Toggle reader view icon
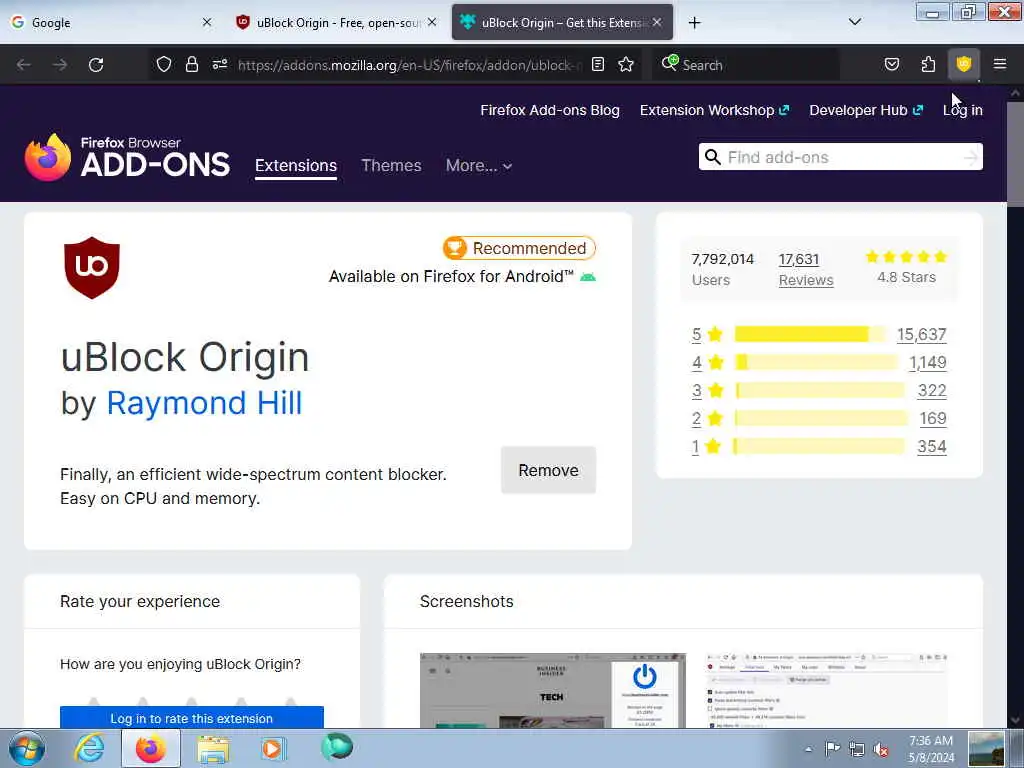Viewport: 1024px width, 768px height. point(598,64)
